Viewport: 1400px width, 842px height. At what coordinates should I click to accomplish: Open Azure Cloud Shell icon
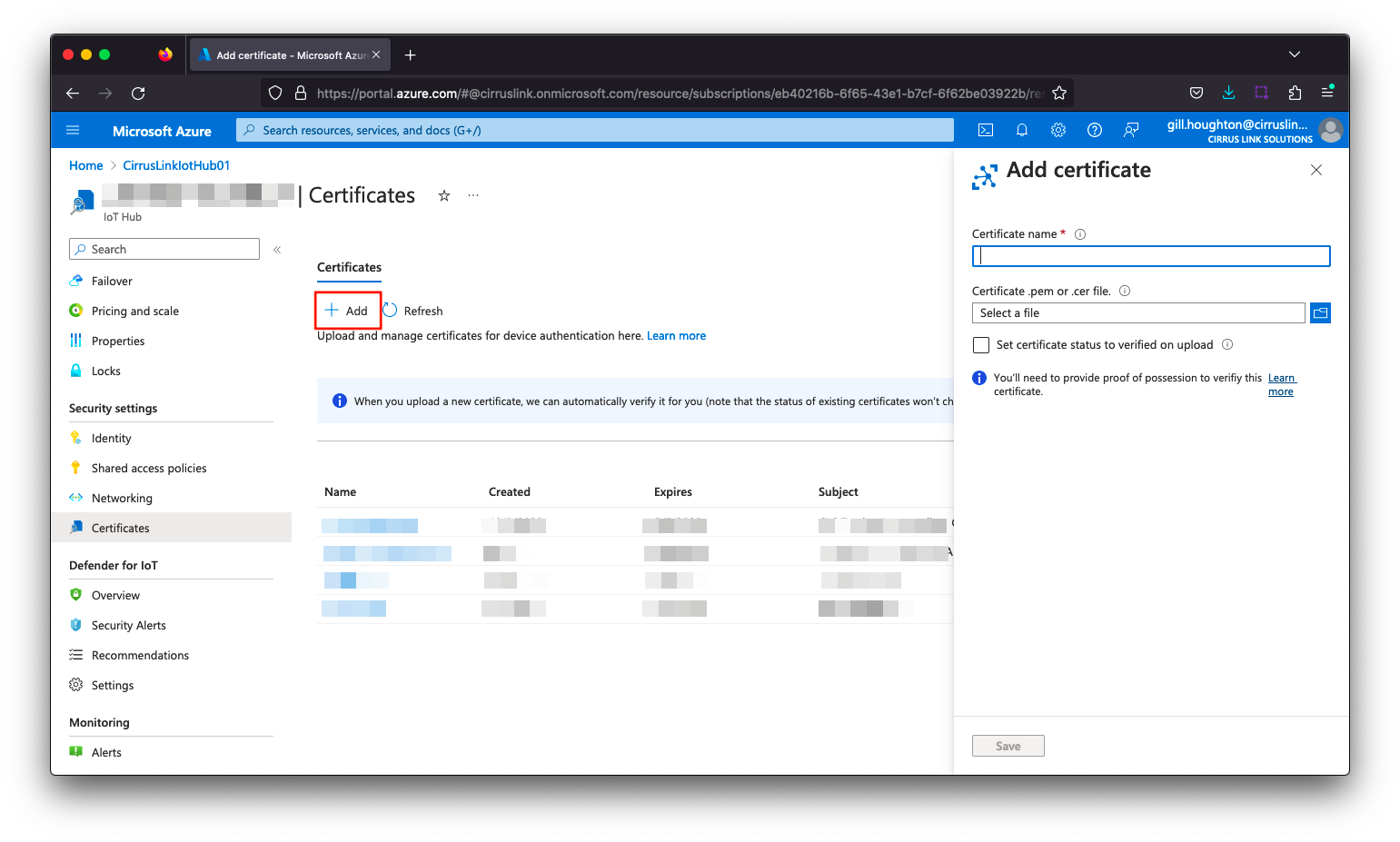985,130
